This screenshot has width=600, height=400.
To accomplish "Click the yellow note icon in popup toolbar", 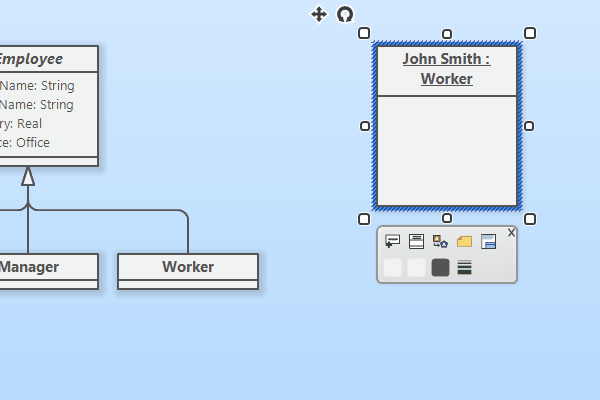I will [465, 242].
